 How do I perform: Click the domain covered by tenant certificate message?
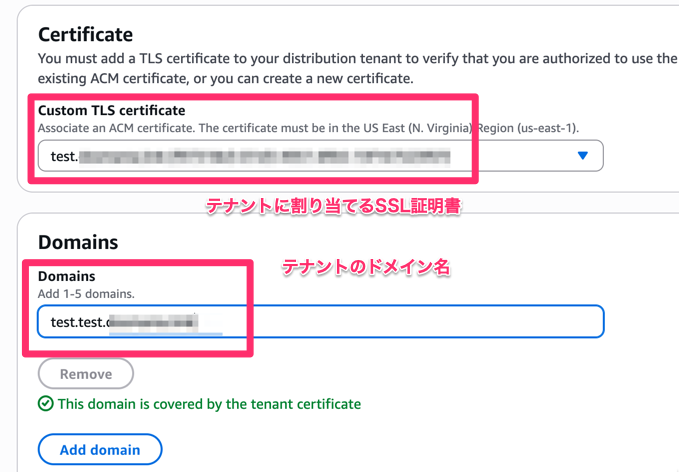pyautogui.click(x=209, y=404)
